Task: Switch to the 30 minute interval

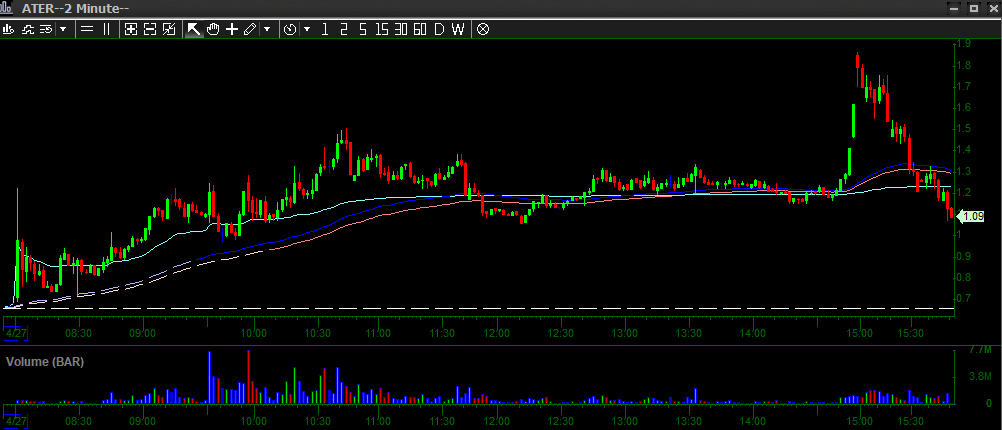Action: [401, 29]
